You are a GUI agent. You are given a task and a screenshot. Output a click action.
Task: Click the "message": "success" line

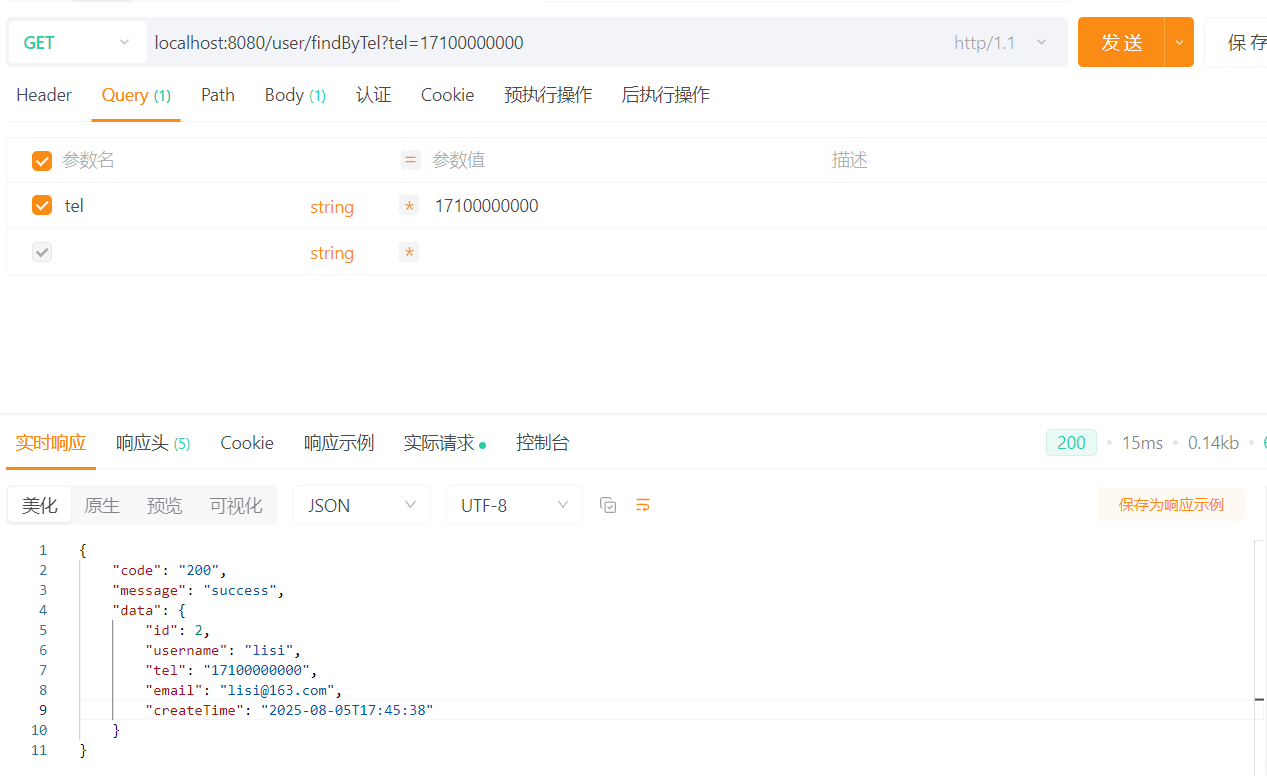[198, 590]
